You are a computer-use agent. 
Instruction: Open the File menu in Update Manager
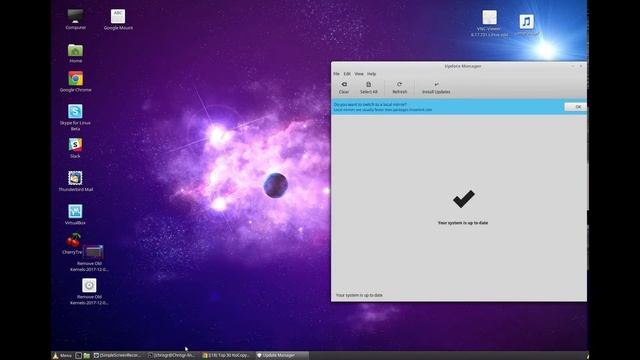click(x=336, y=74)
